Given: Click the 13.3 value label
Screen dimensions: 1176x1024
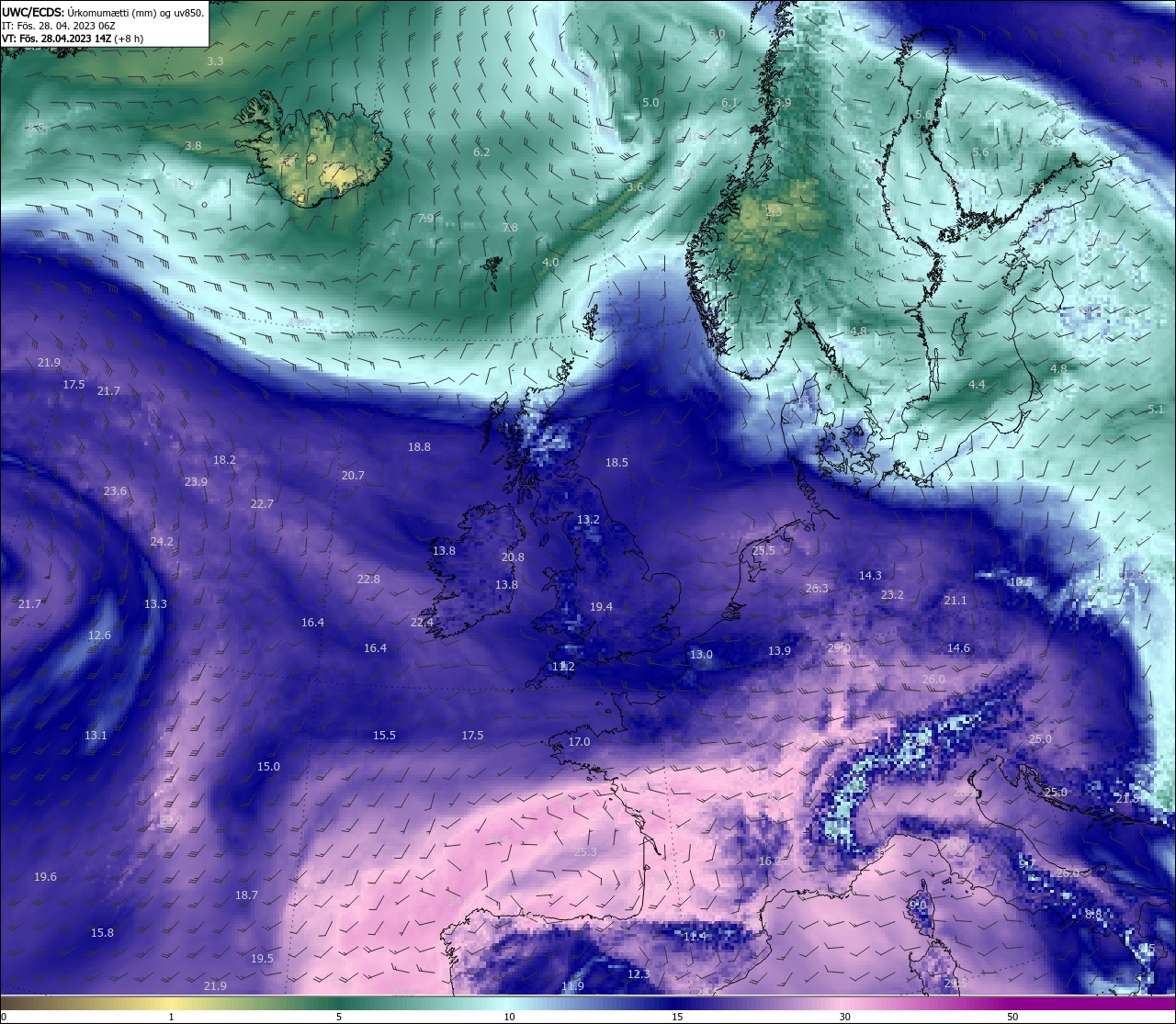Looking at the screenshot, I should pos(155,604).
